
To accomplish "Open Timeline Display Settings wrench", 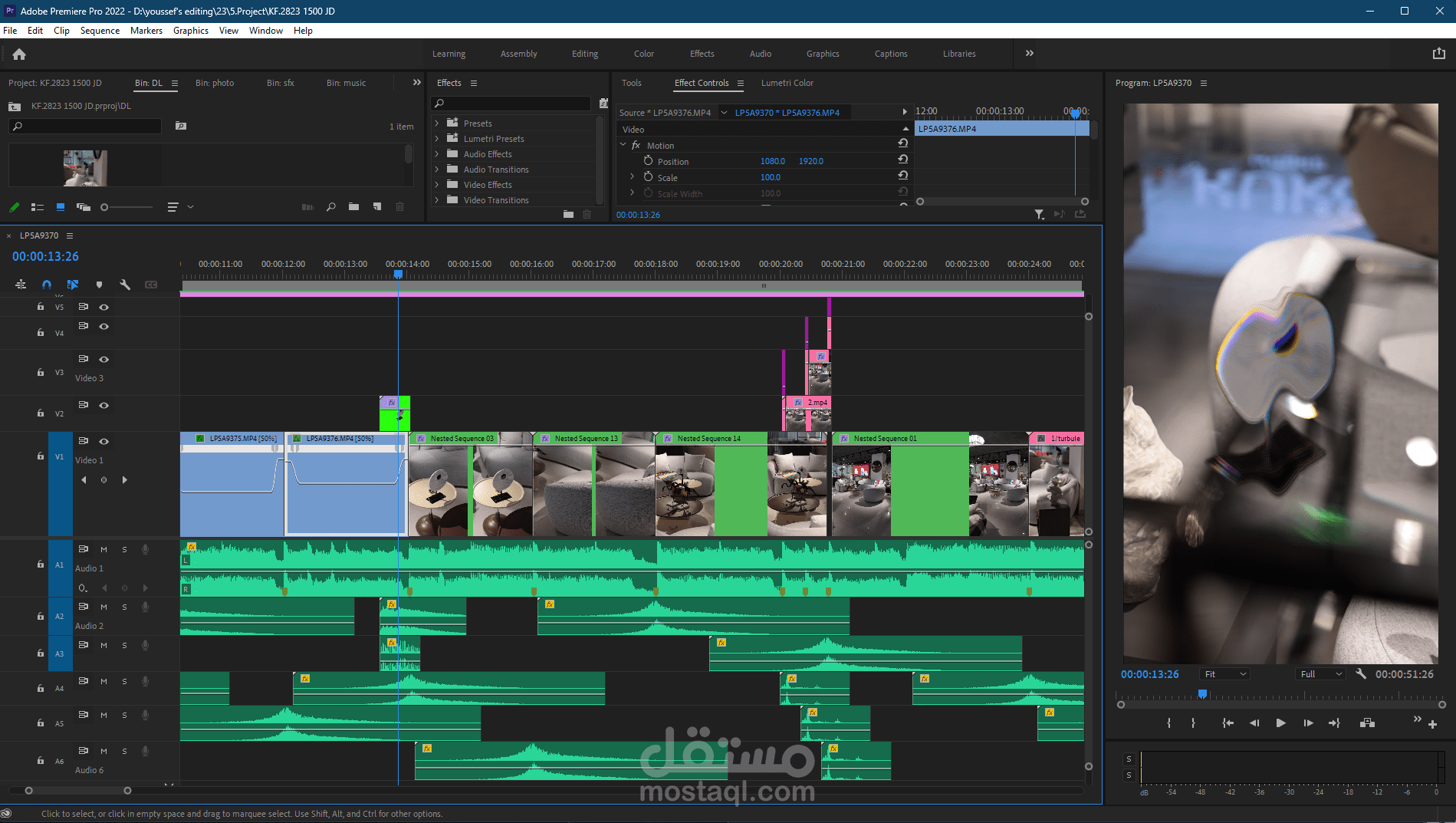I will point(125,285).
